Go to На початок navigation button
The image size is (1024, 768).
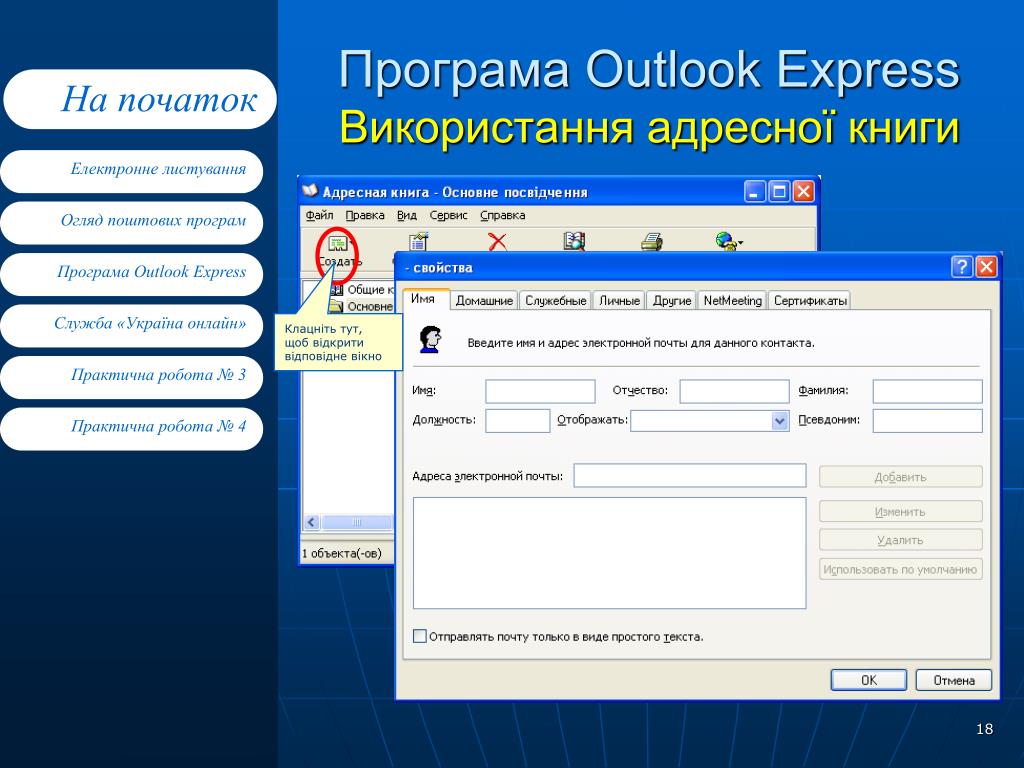point(140,99)
